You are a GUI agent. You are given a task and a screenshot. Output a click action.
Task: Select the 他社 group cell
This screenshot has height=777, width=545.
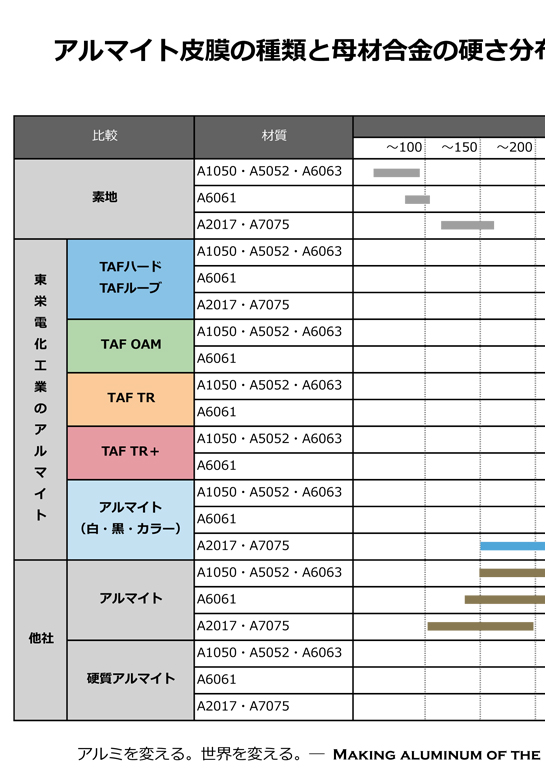[x=41, y=640]
